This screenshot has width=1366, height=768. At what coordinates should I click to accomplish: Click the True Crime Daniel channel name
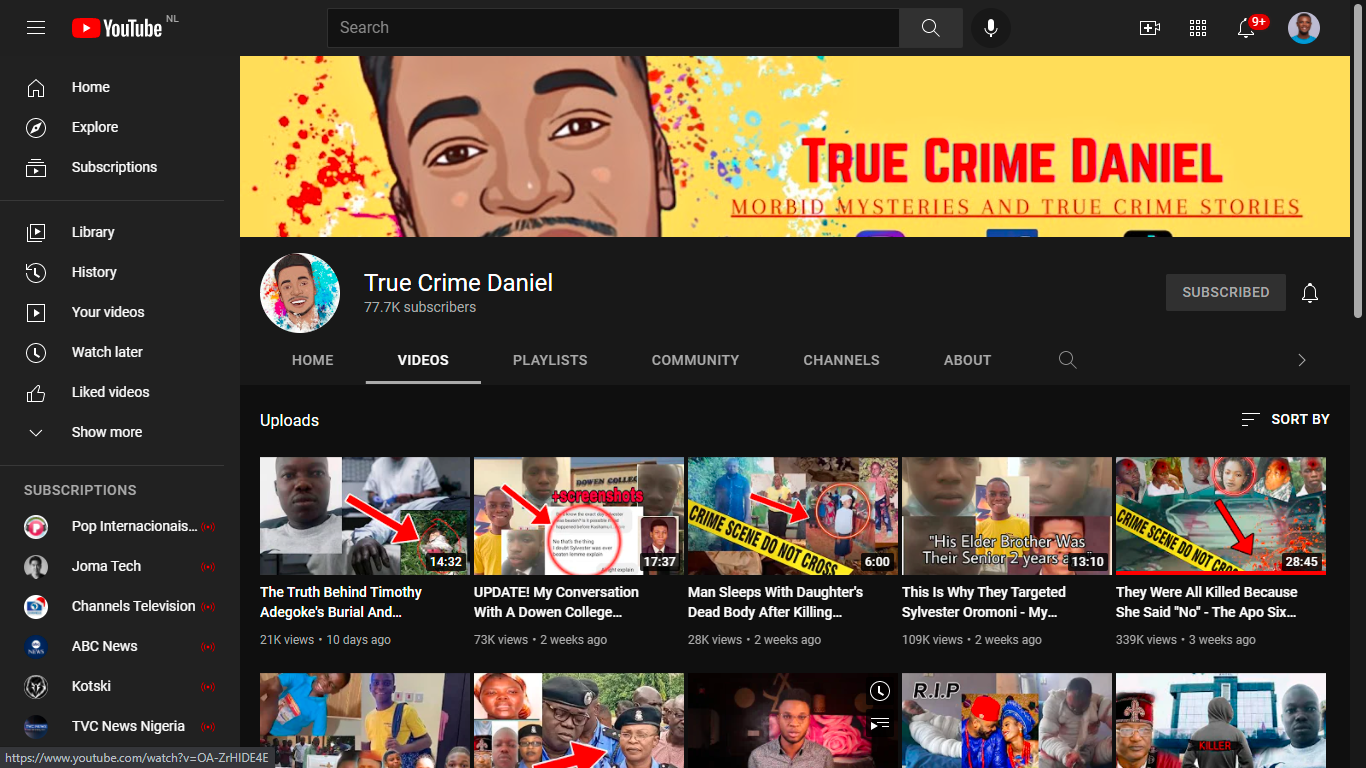458,283
